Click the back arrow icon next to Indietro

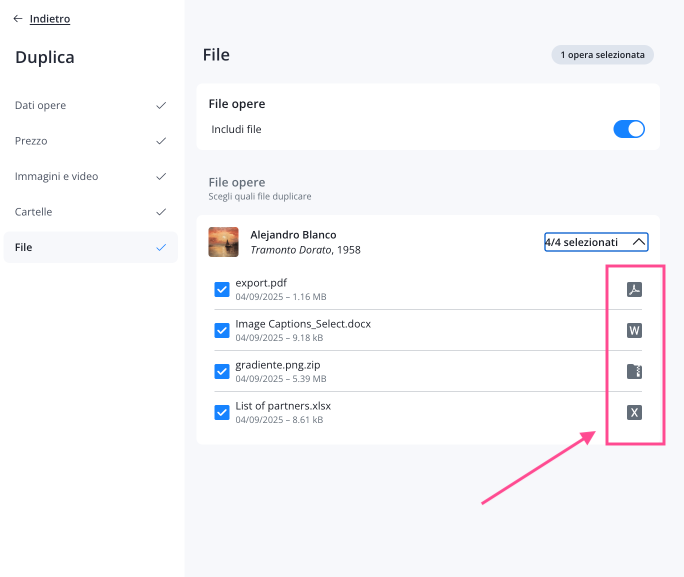tap(18, 19)
